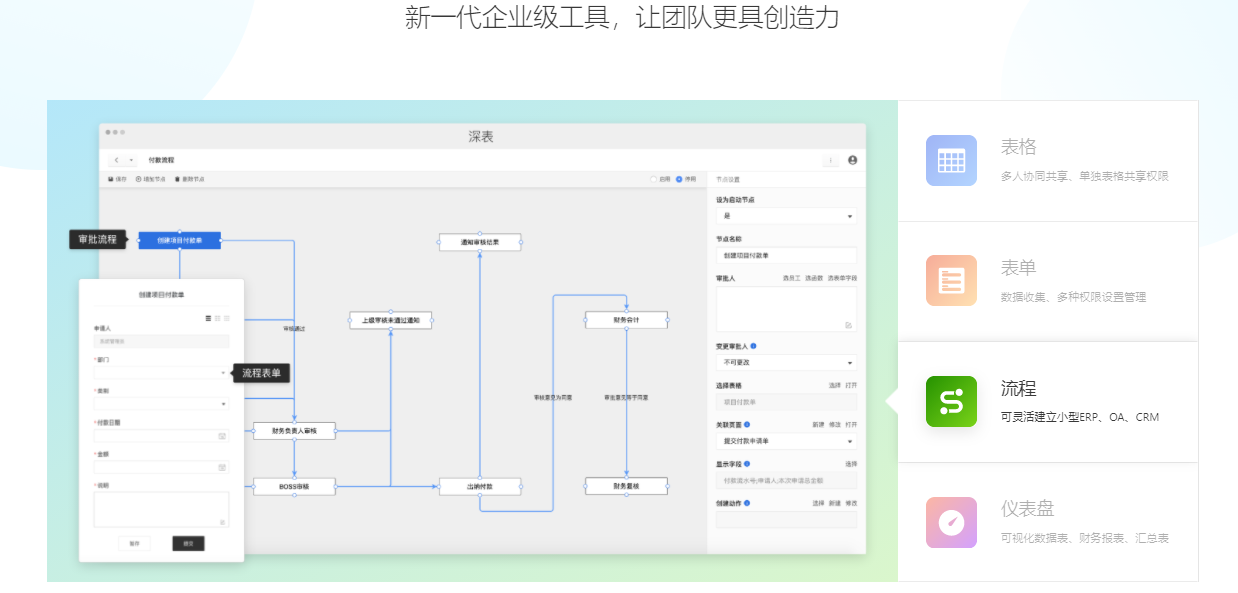Click the green 流程 flow icon
The width and height of the screenshot is (1238, 593).
click(x=951, y=402)
